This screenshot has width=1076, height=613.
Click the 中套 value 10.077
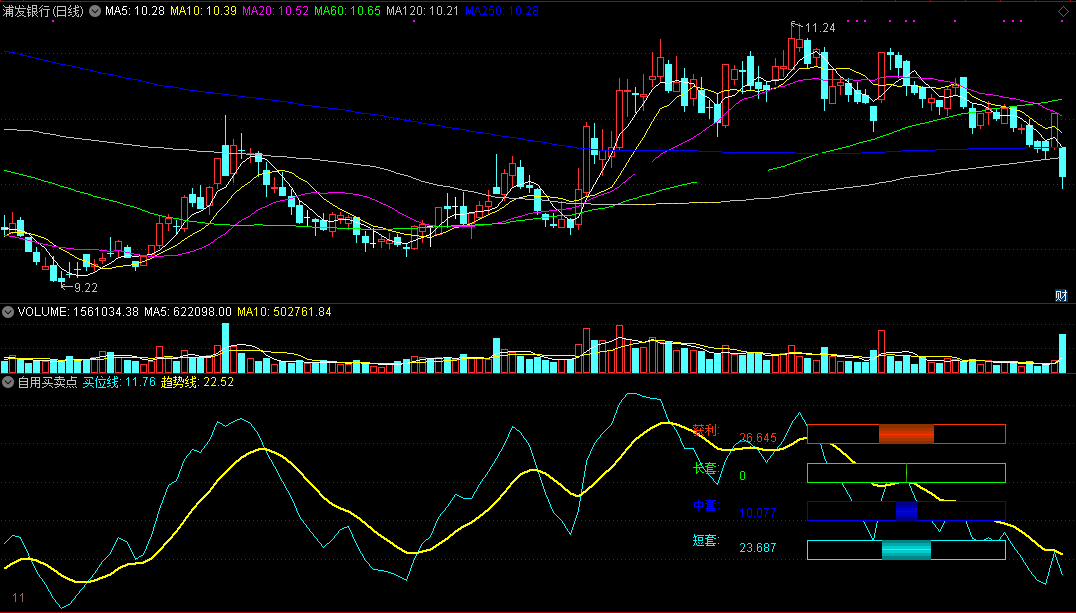click(758, 512)
